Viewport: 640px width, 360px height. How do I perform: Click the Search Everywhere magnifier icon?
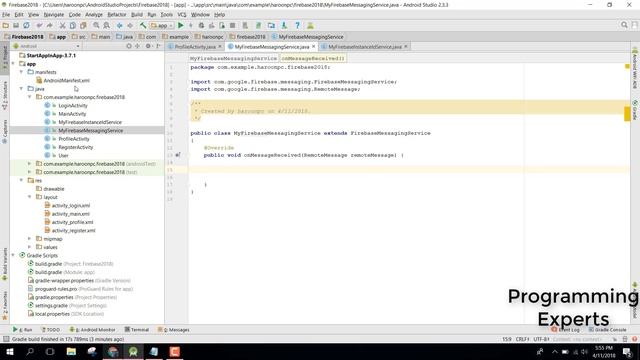624,25
